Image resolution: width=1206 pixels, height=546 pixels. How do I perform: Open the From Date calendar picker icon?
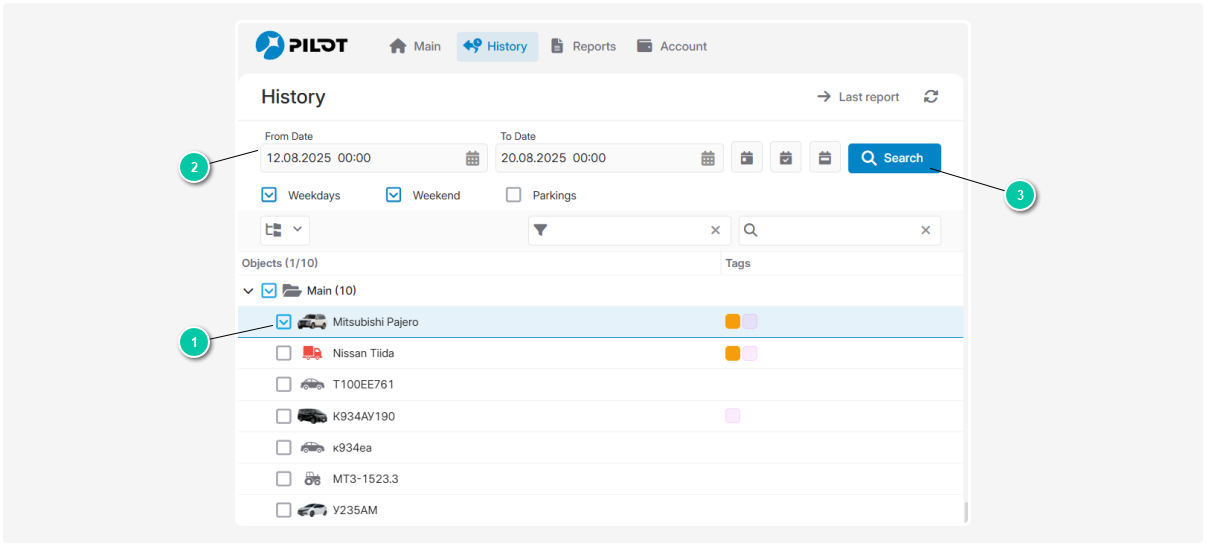(472, 158)
